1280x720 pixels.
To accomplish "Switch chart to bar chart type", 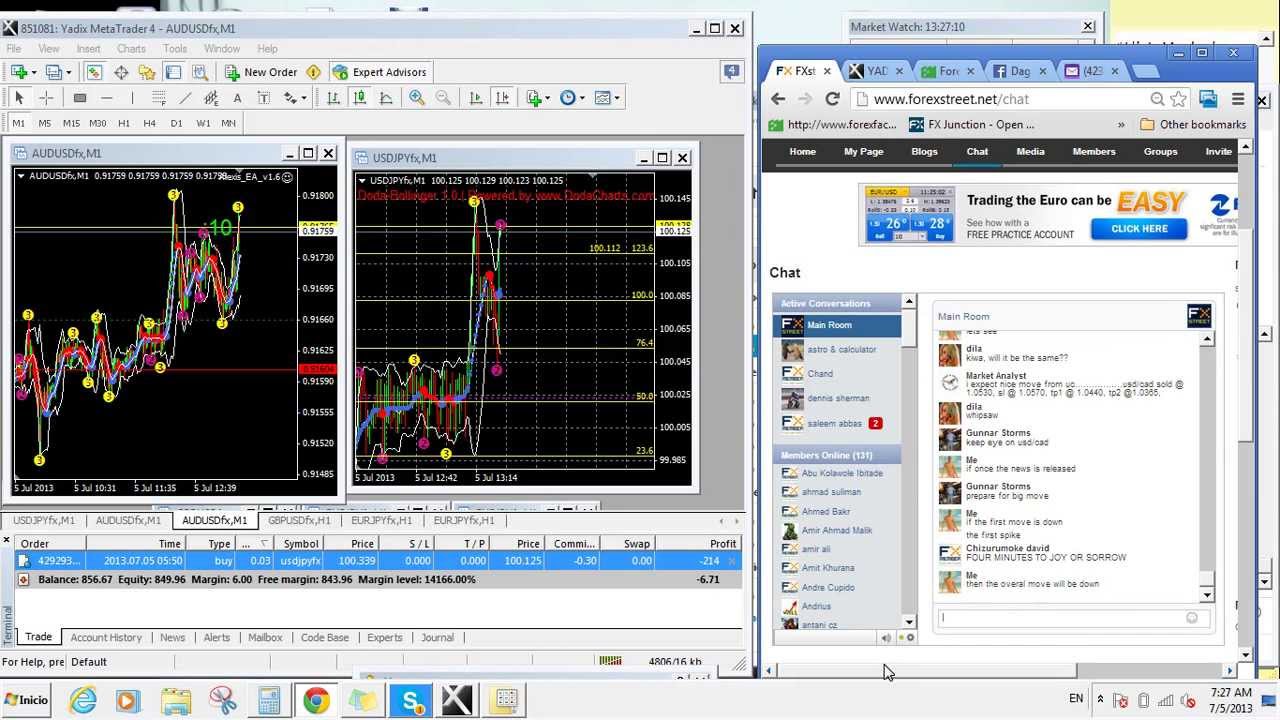I will coord(333,98).
